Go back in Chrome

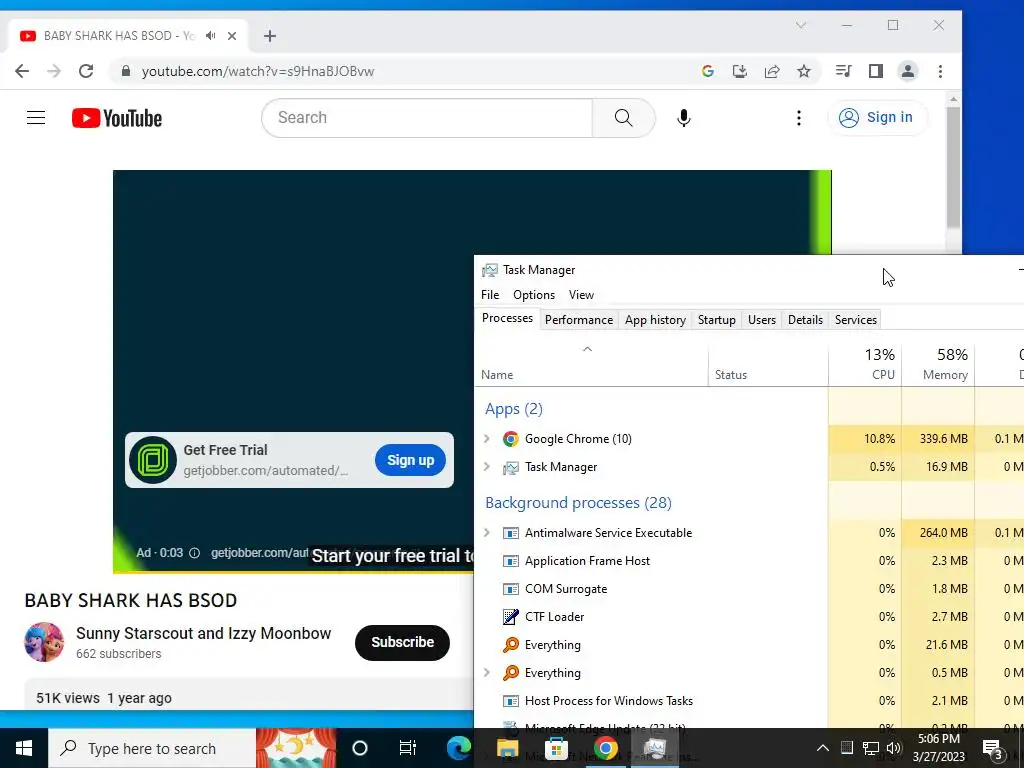(x=22, y=71)
